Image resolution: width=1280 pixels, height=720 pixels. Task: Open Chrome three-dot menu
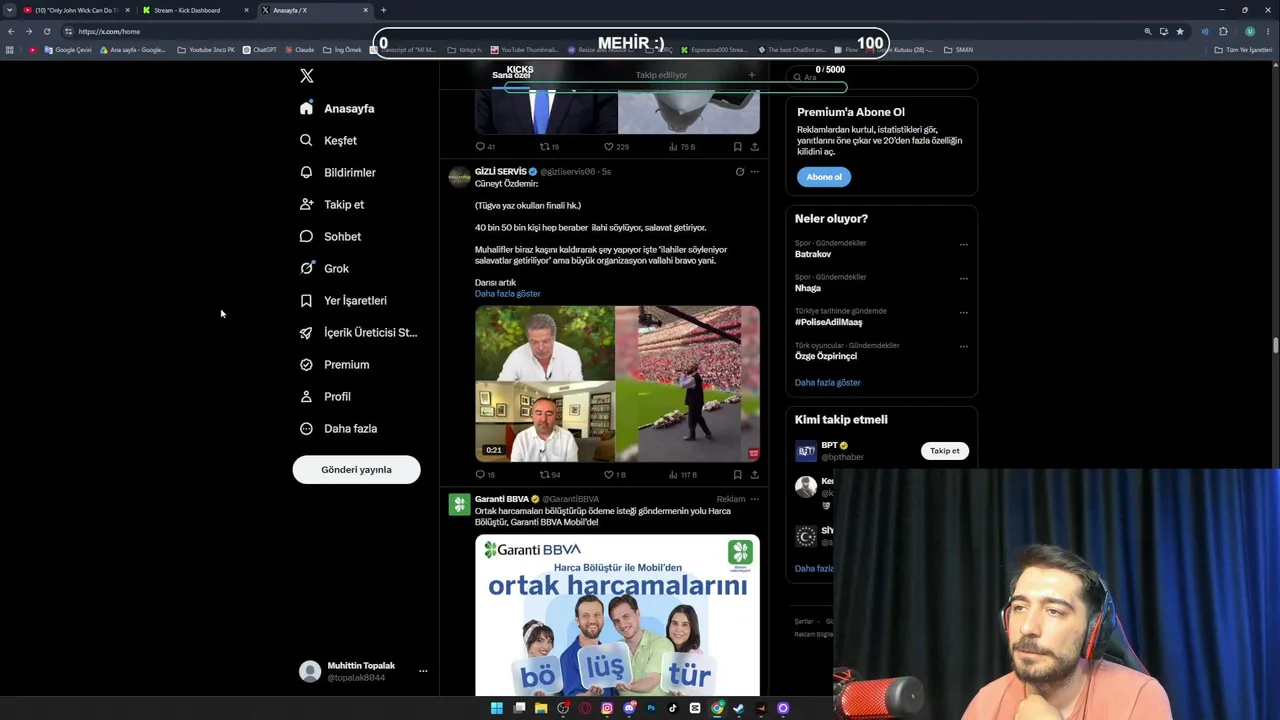click(1267, 31)
